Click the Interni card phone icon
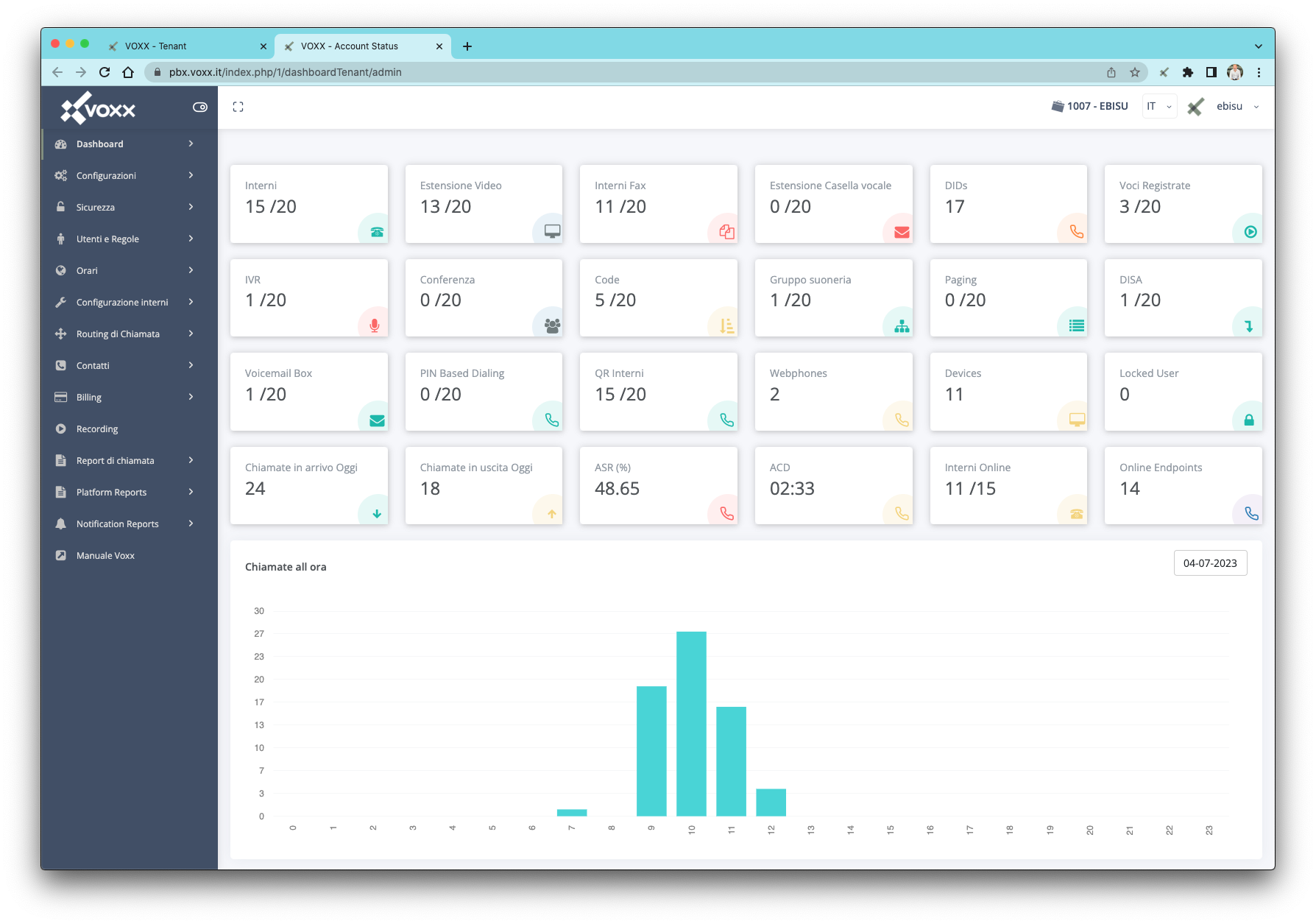 click(x=377, y=232)
